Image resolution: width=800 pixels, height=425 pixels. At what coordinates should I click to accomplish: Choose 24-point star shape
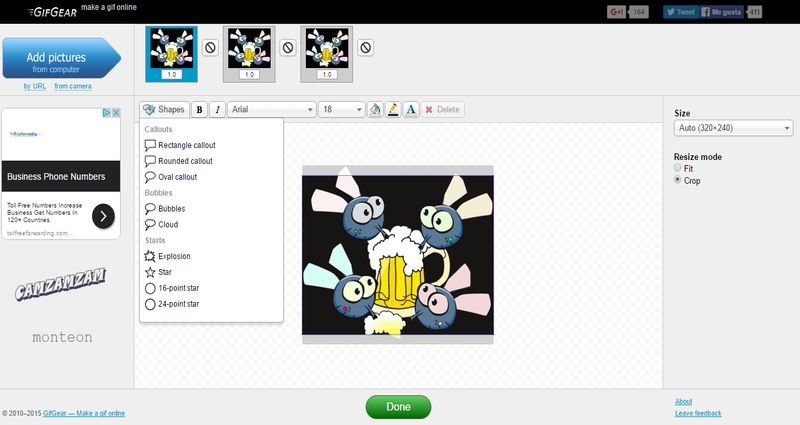pyautogui.click(x=172, y=304)
